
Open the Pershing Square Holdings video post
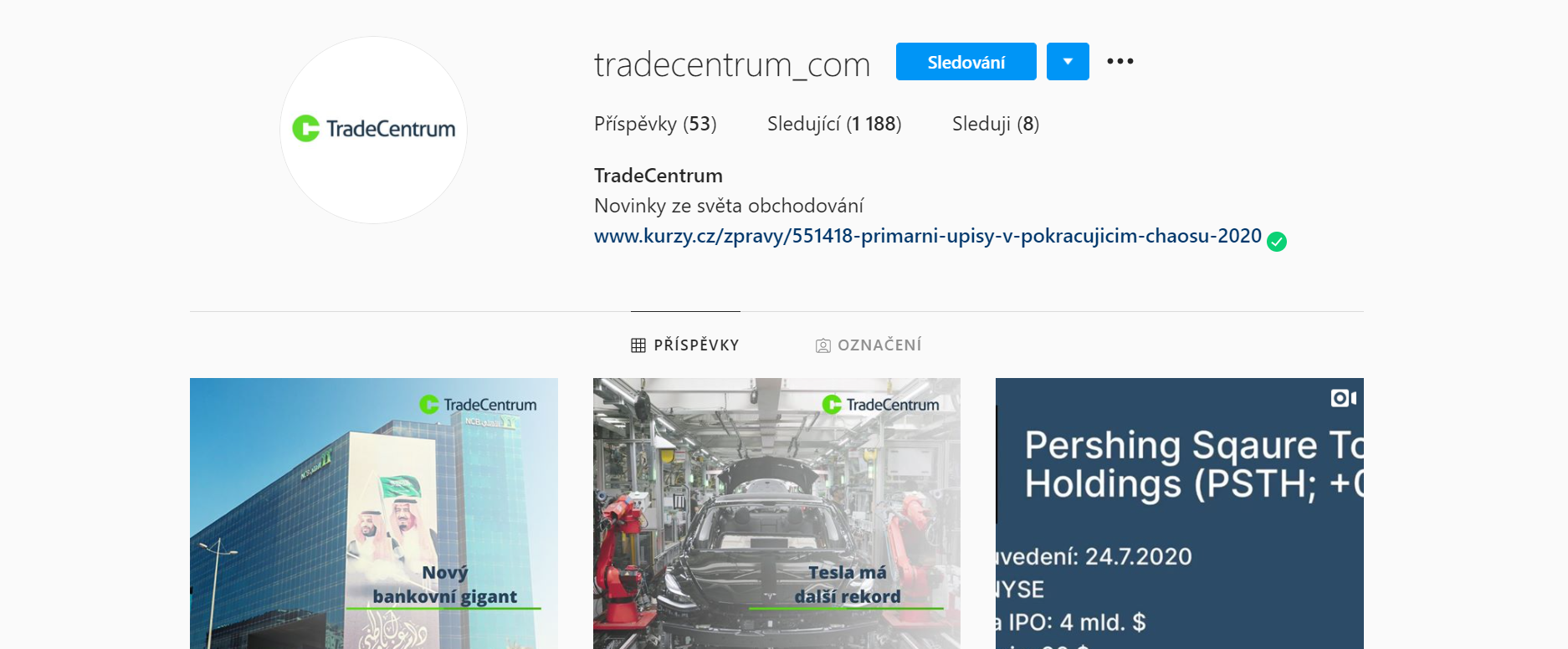(x=1179, y=514)
